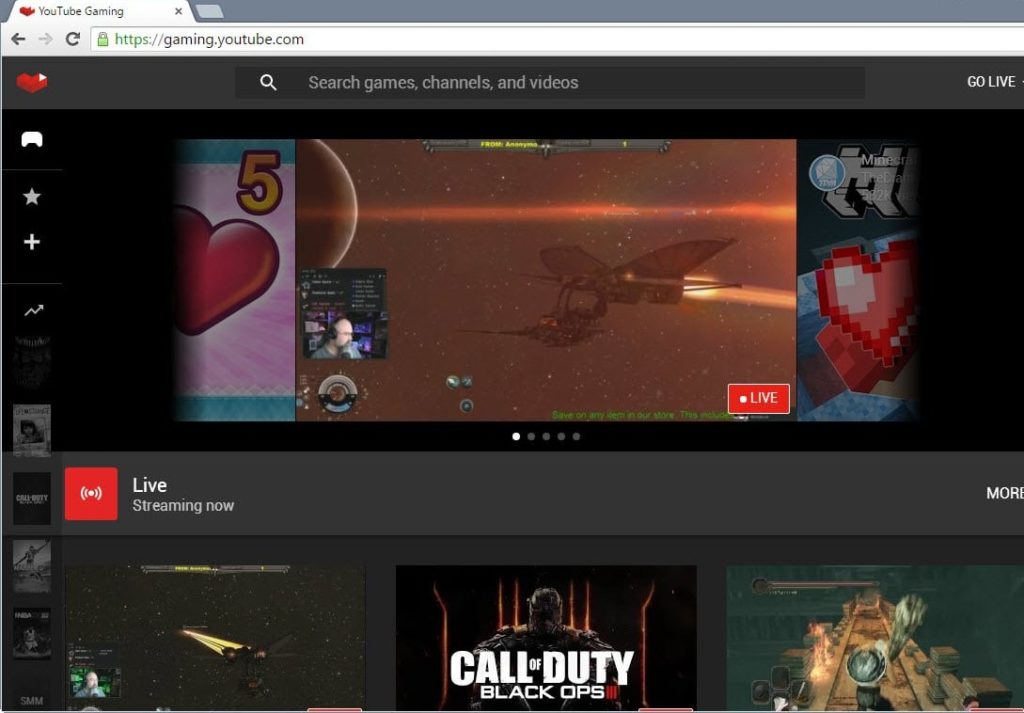
Task: Reload the page
Action: click(x=71, y=39)
